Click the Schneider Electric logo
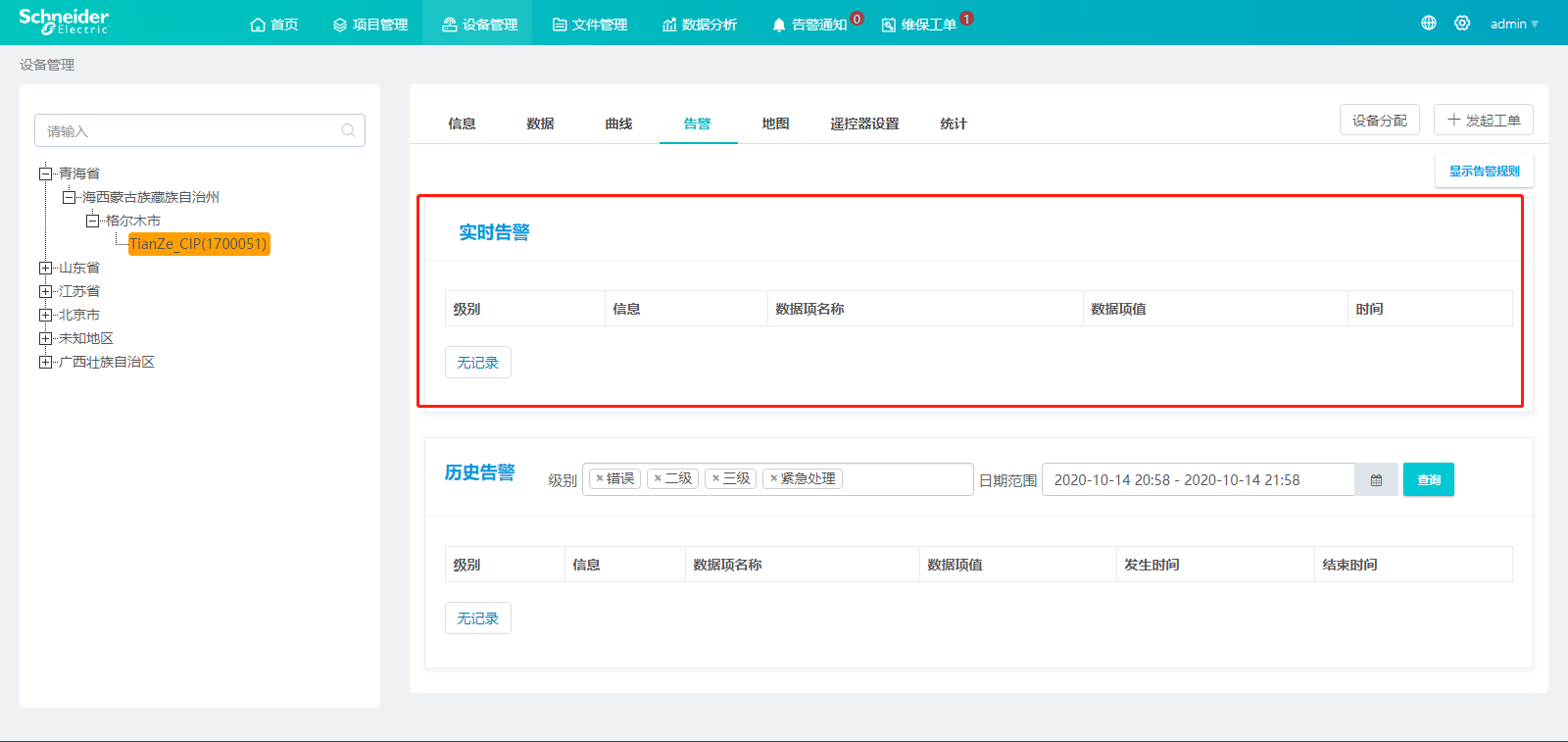Screen dimensions: 1568x742 click(64, 22)
